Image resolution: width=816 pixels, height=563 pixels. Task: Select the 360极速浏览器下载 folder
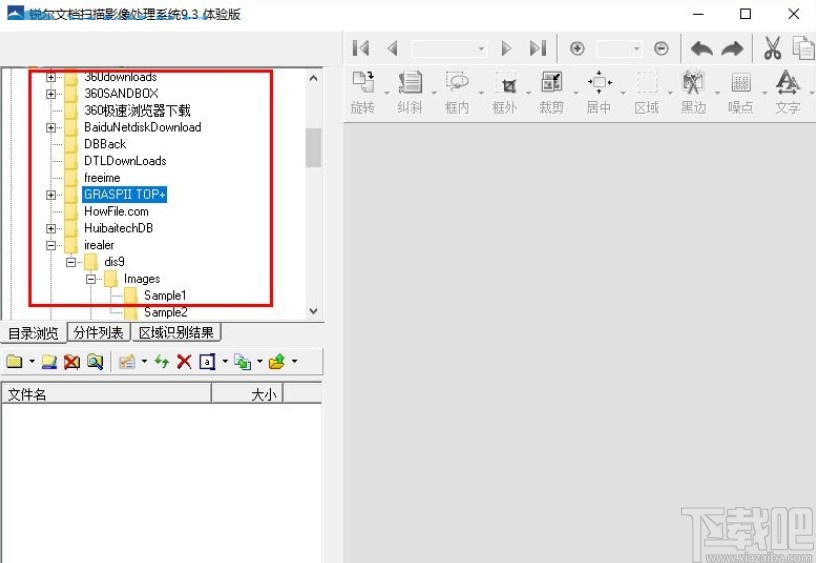pyautogui.click(x=137, y=110)
